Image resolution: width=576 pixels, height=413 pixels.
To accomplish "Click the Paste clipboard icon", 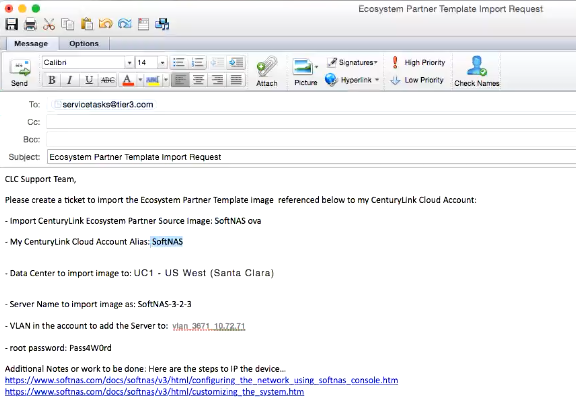I will tap(87, 24).
